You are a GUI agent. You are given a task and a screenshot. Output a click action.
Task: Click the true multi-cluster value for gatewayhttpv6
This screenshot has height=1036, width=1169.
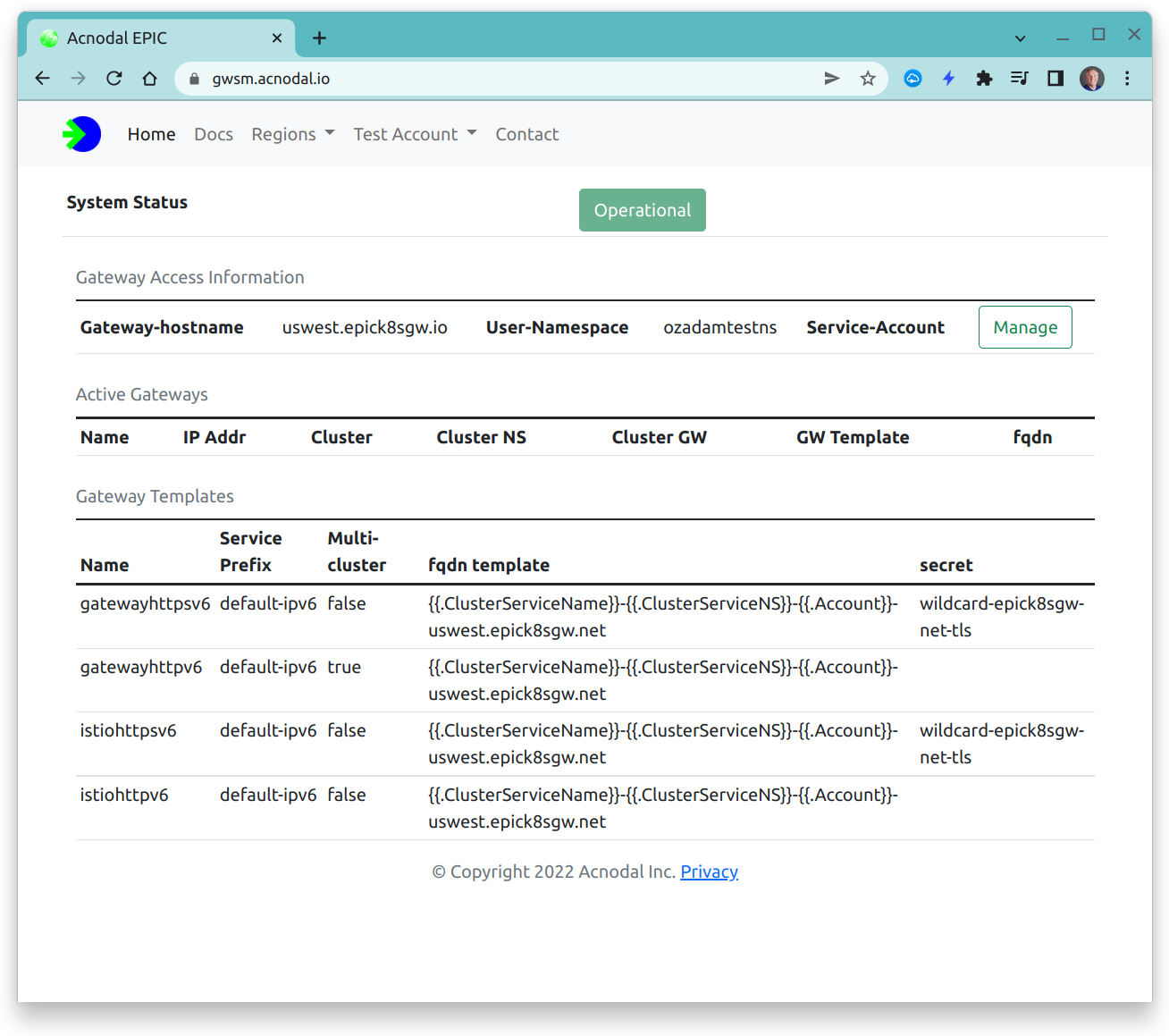pos(344,667)
